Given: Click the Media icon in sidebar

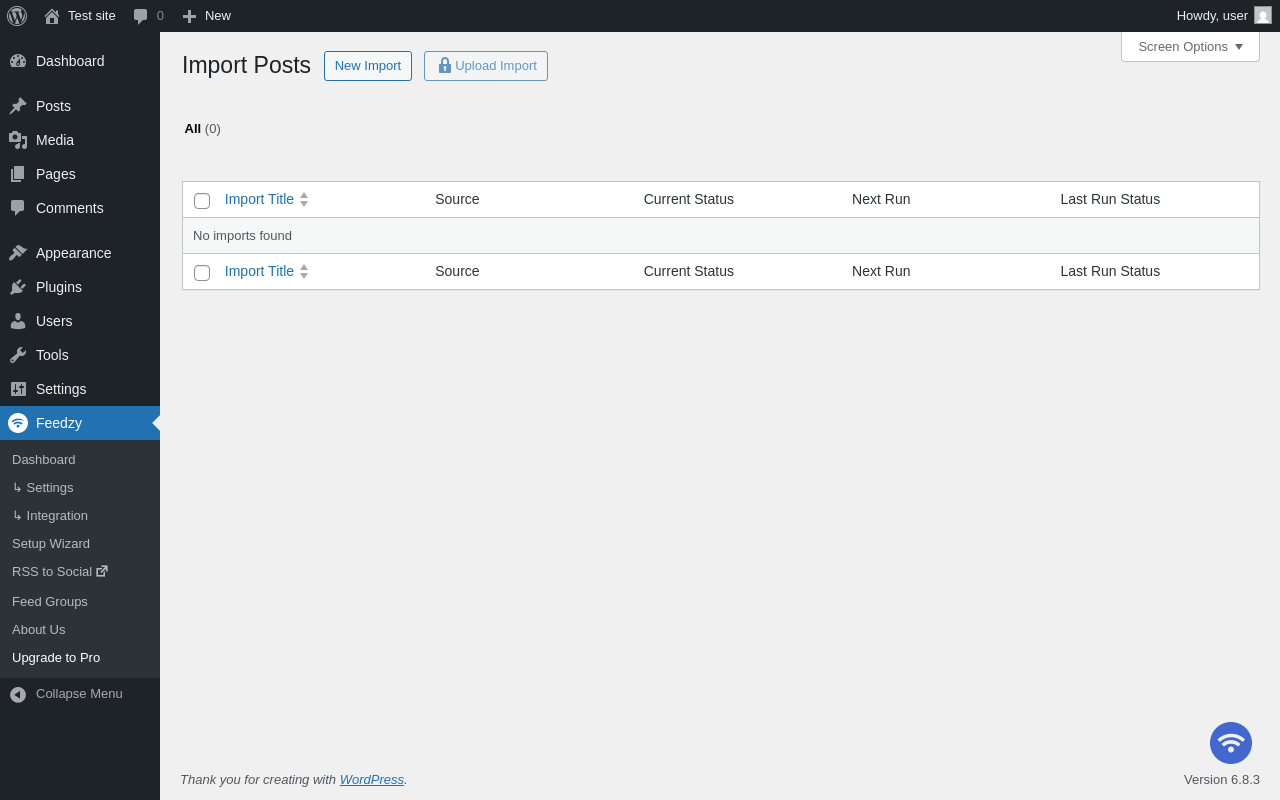Looking at the screenshot, I should (18, 140).
